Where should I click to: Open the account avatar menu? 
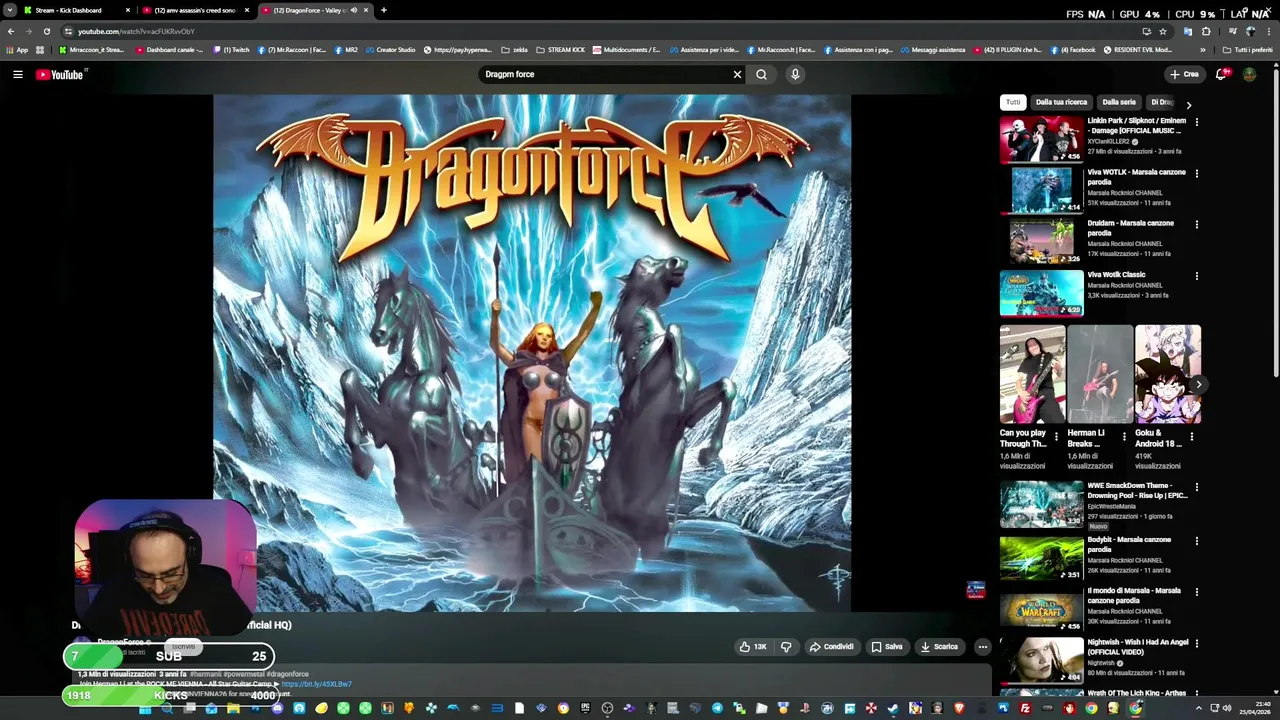(x=1249, y=74)
